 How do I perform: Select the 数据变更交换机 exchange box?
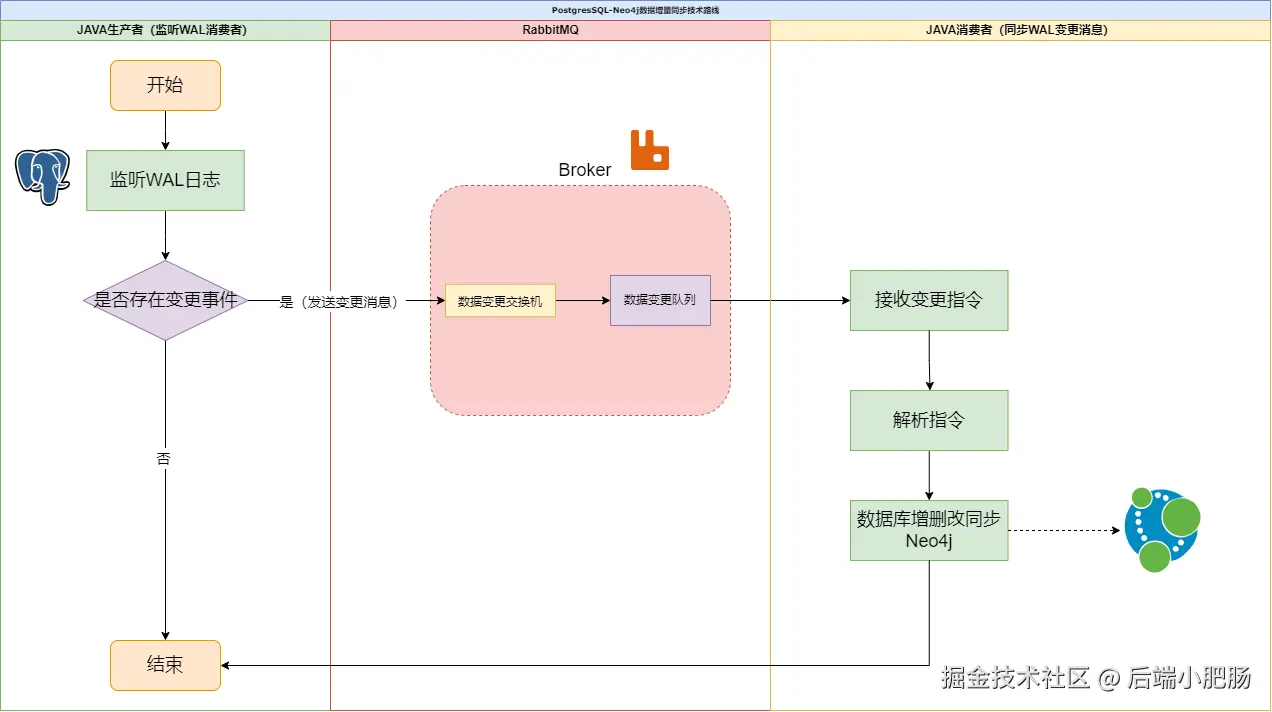coord(500,300)
